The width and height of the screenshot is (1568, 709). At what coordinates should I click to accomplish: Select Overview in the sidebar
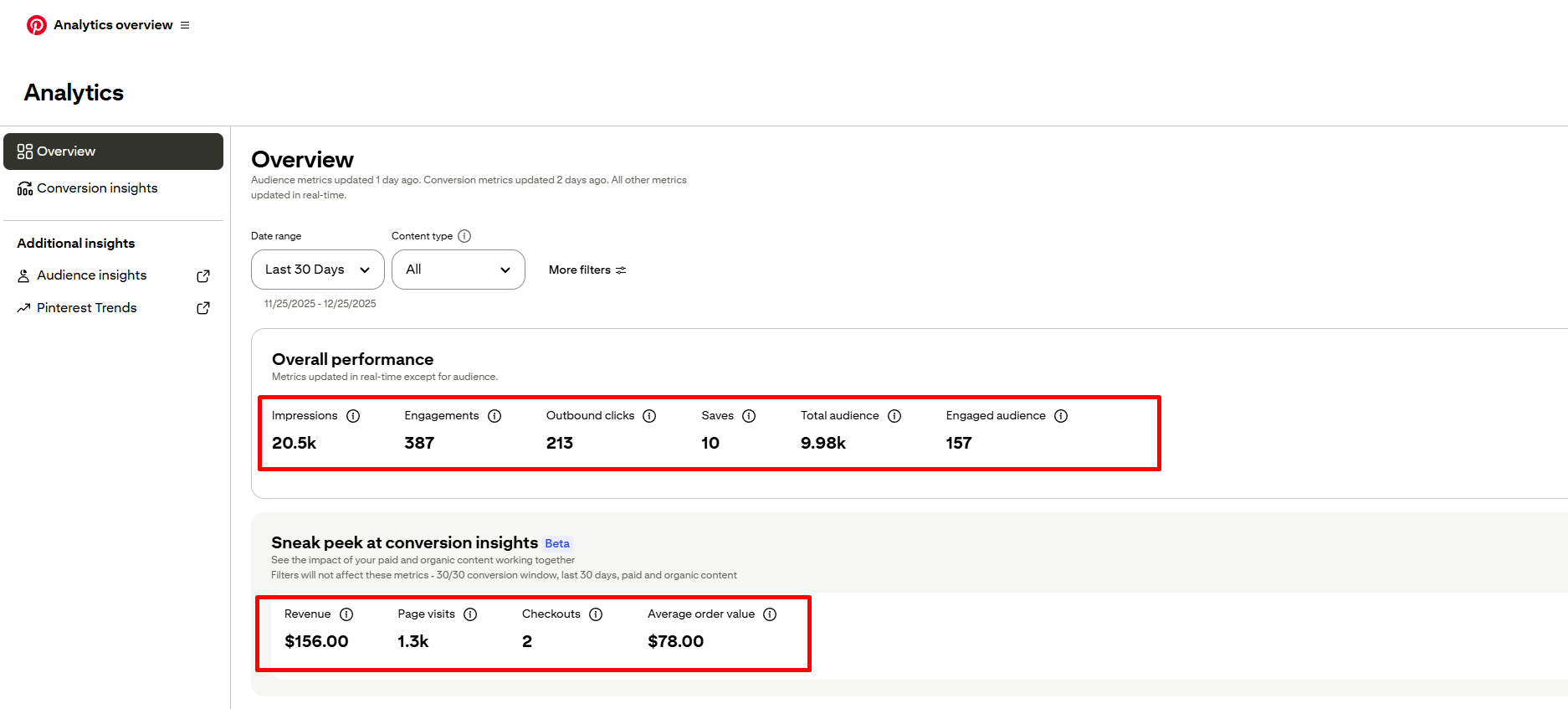[113, 152]
